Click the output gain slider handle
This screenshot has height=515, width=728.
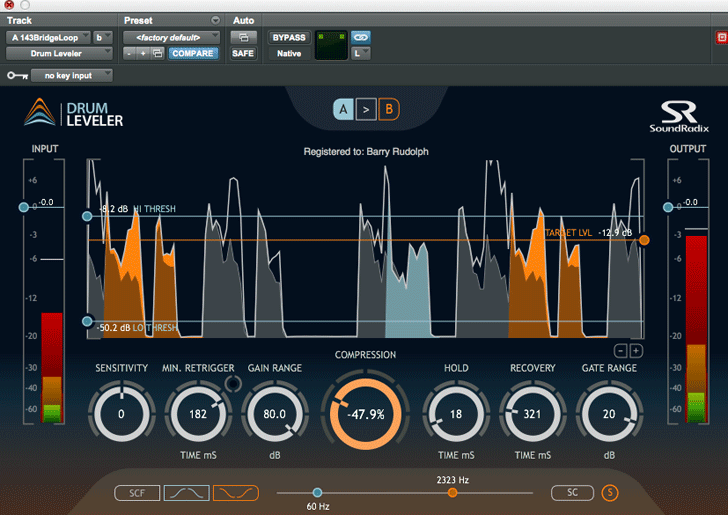(668, 207)
